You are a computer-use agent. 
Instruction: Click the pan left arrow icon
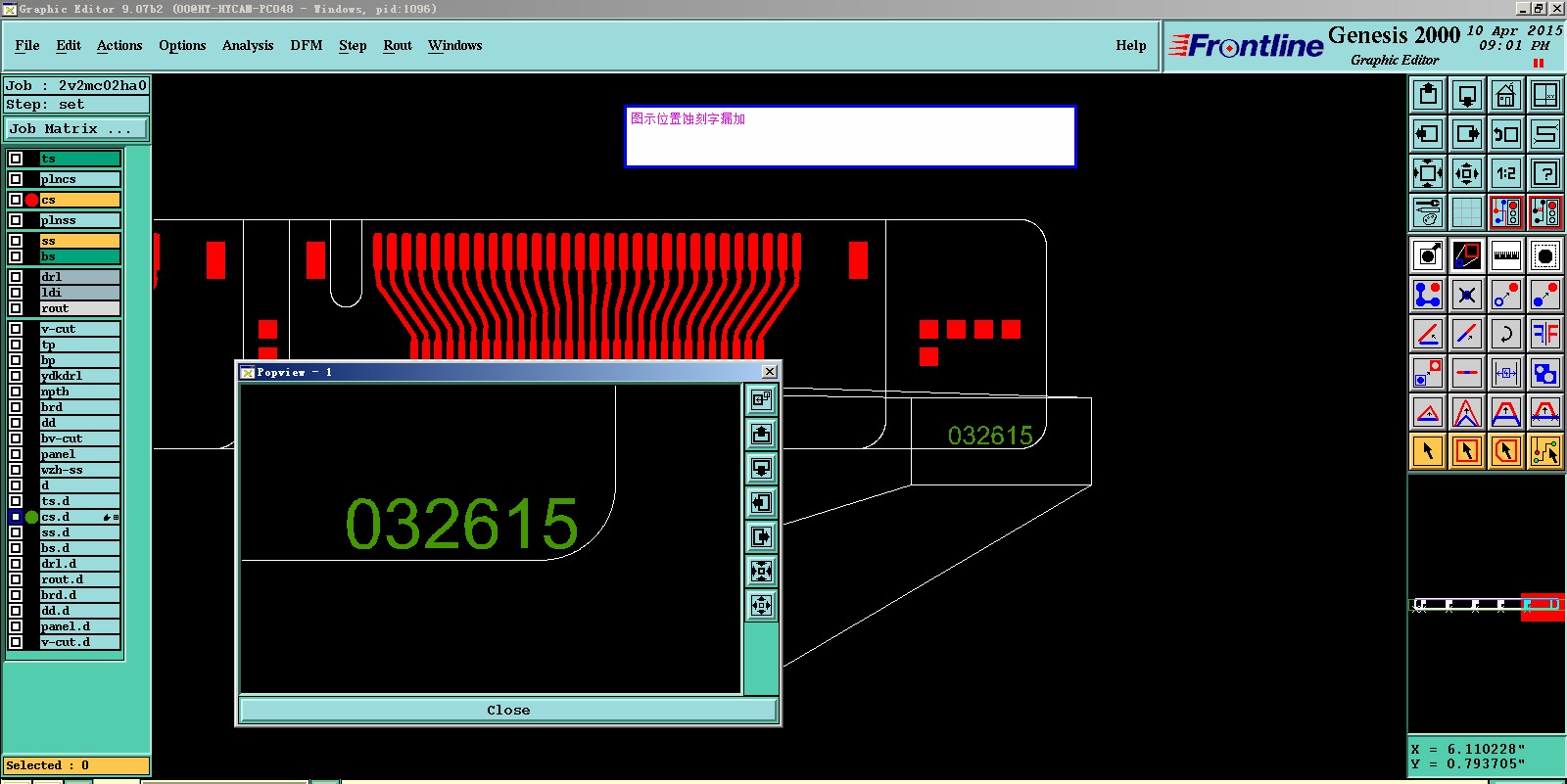tap(1428, 134)
